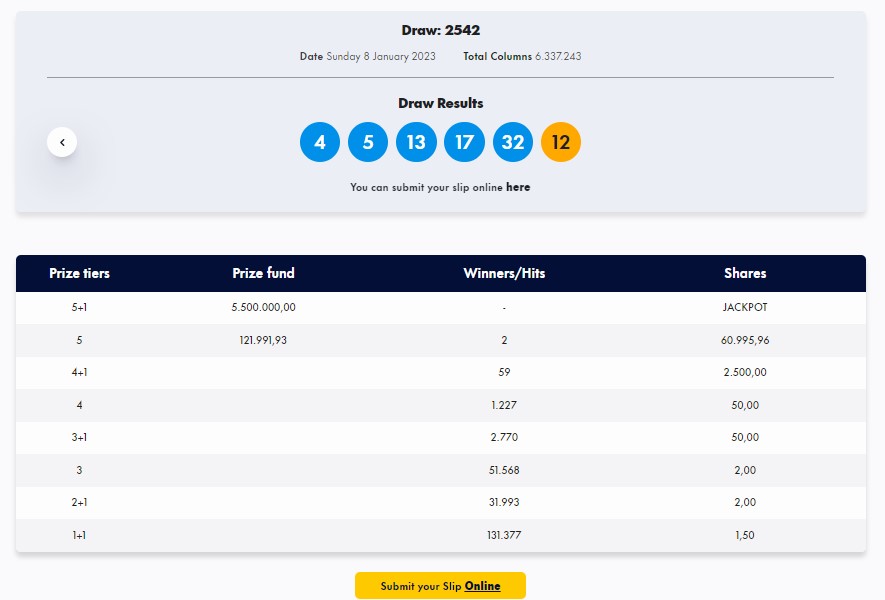Image resolution: width=885 pixels, height=600 pixels.
Task: Click the blue ball number 32
Action: coord(512,142)
